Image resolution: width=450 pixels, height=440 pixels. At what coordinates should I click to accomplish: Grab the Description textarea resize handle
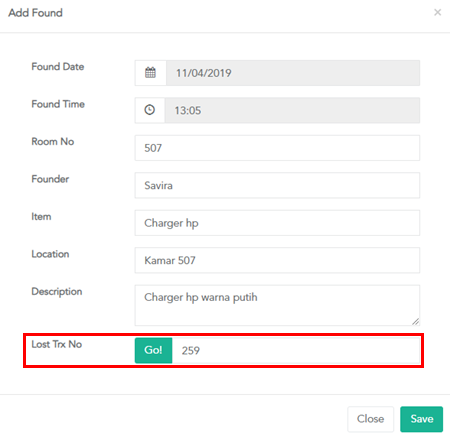coord(415,321)
